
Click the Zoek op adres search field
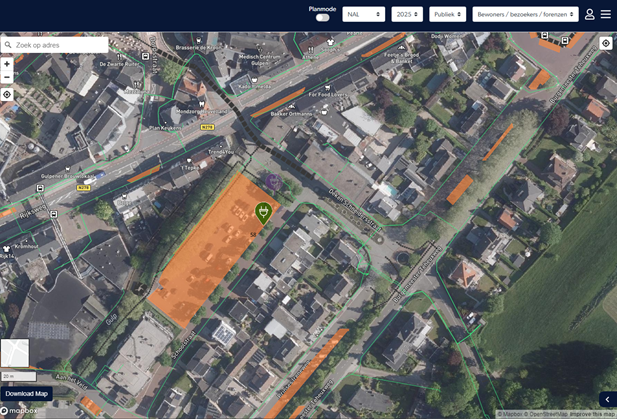click(60, 45)
